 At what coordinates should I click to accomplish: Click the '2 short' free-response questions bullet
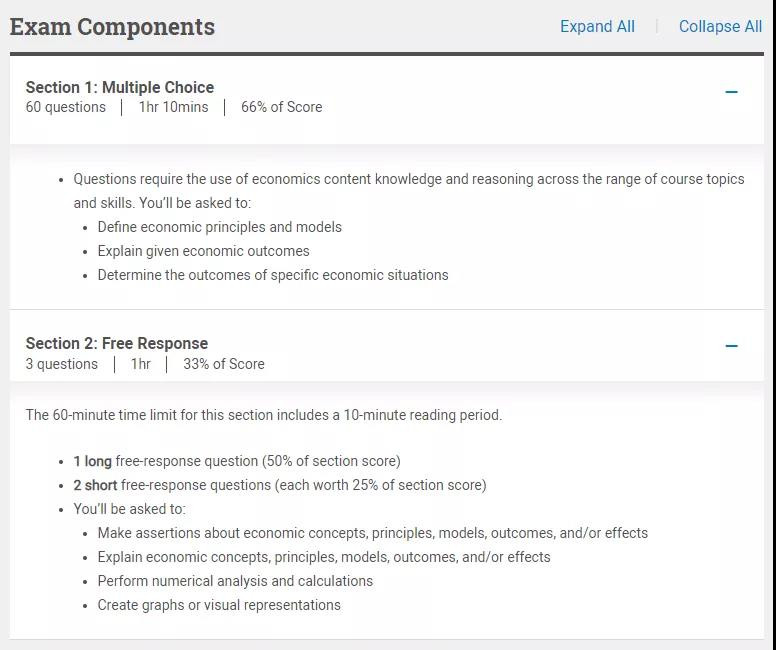[x=280, y=485]
